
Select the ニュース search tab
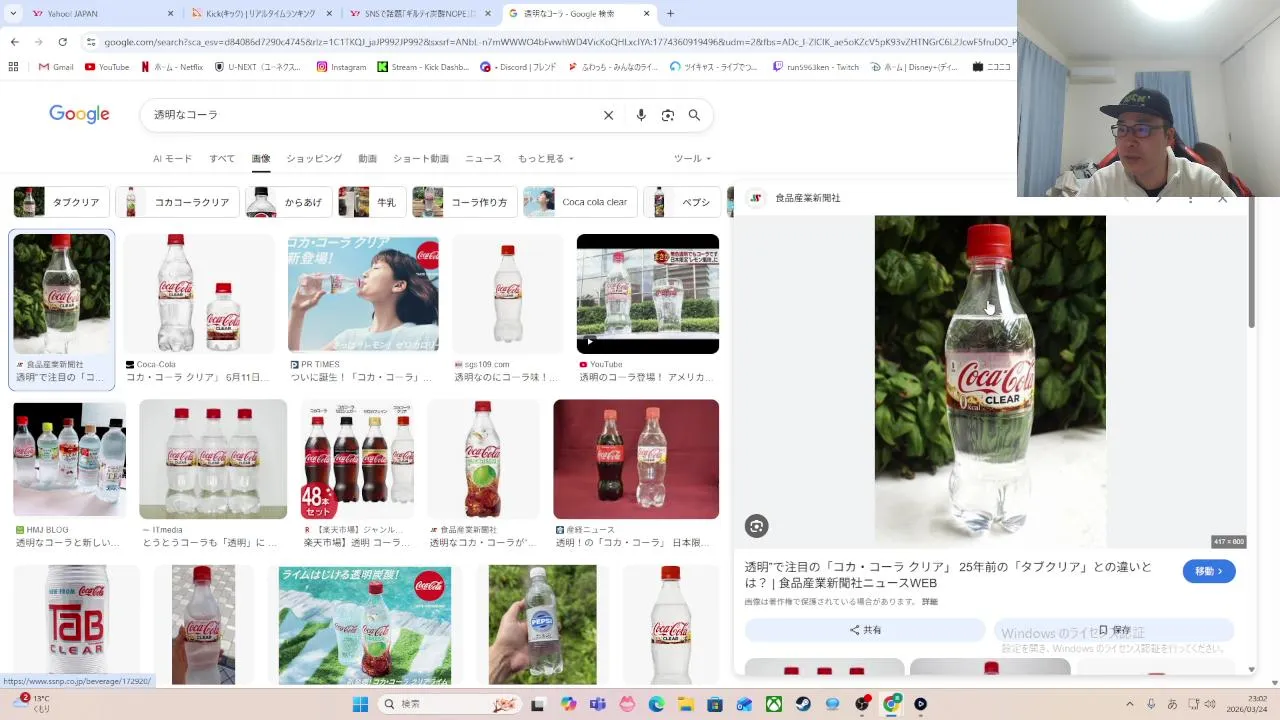point(483,159)
